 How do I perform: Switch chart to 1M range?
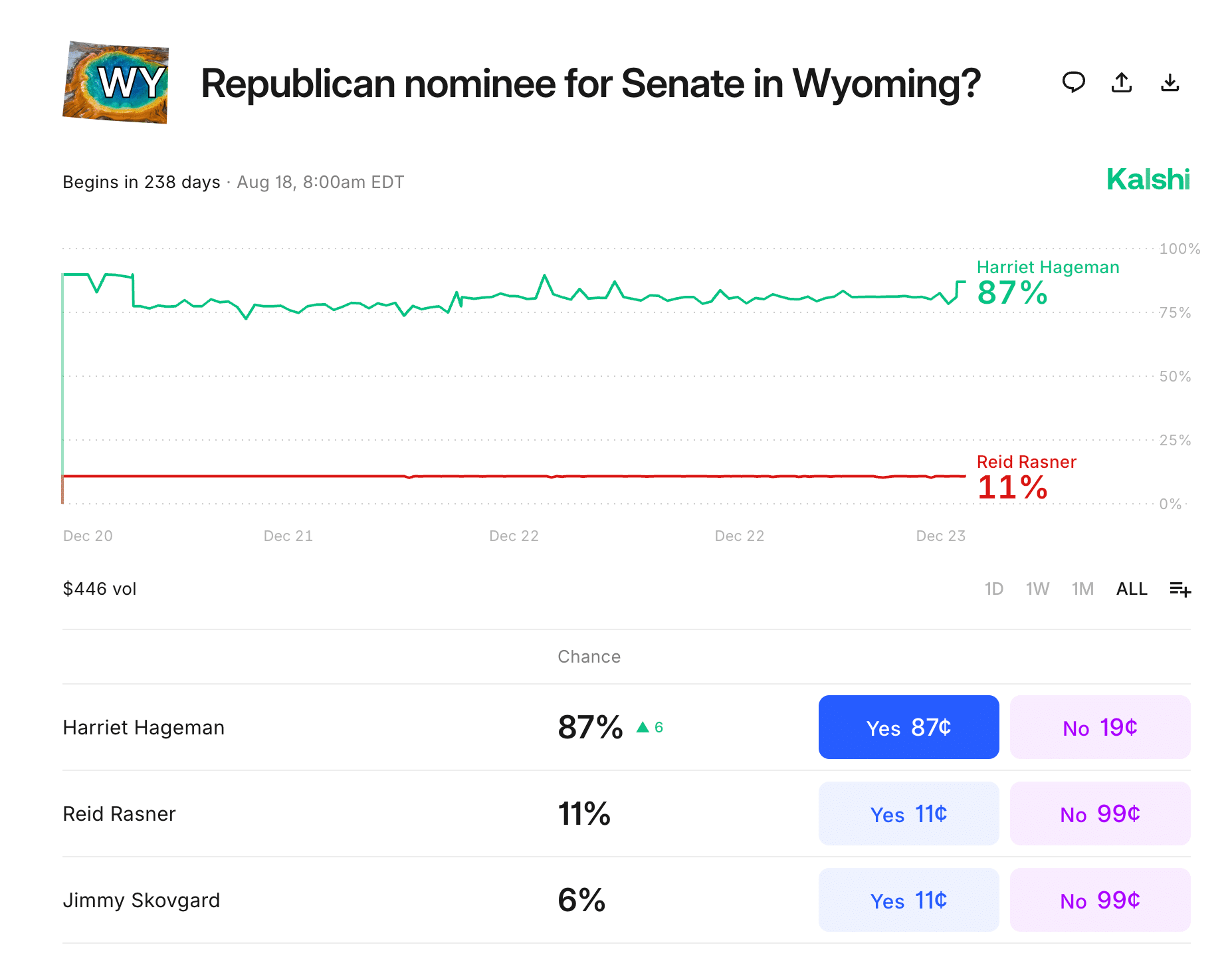click(x=1082, y=589)
